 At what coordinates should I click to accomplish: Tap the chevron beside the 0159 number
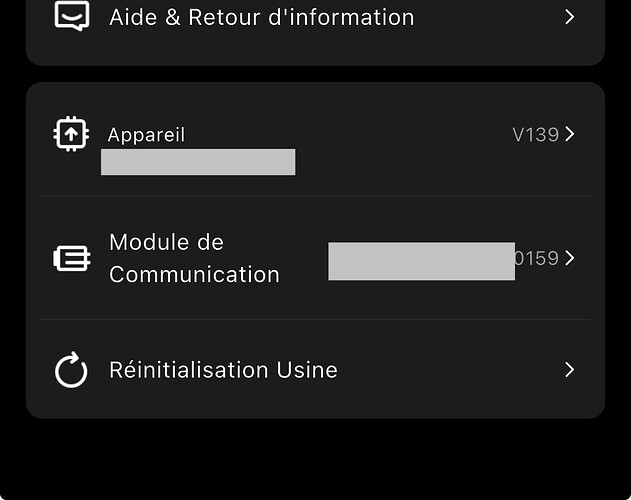(x=570, y=258)
